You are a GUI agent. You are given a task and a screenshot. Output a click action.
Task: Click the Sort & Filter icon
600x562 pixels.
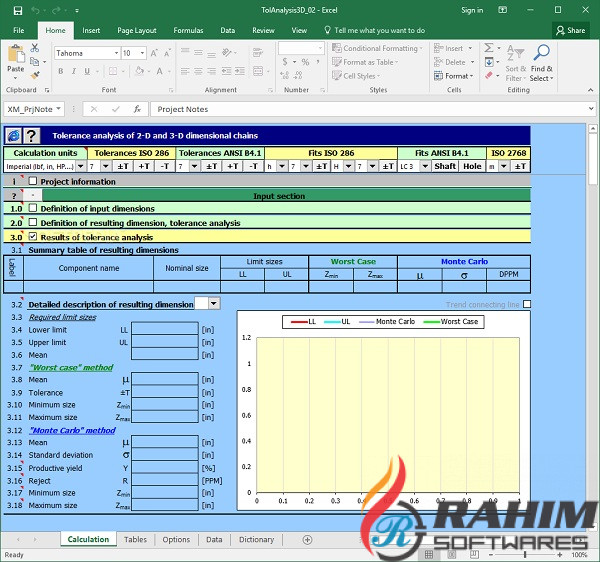(x=515, y=62)
